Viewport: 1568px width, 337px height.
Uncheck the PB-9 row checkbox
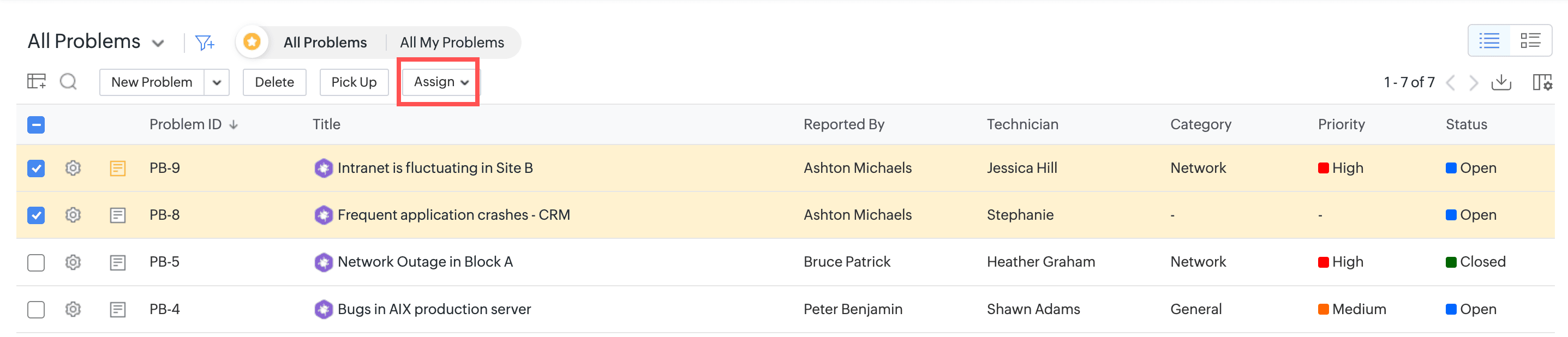click(36, 168)
